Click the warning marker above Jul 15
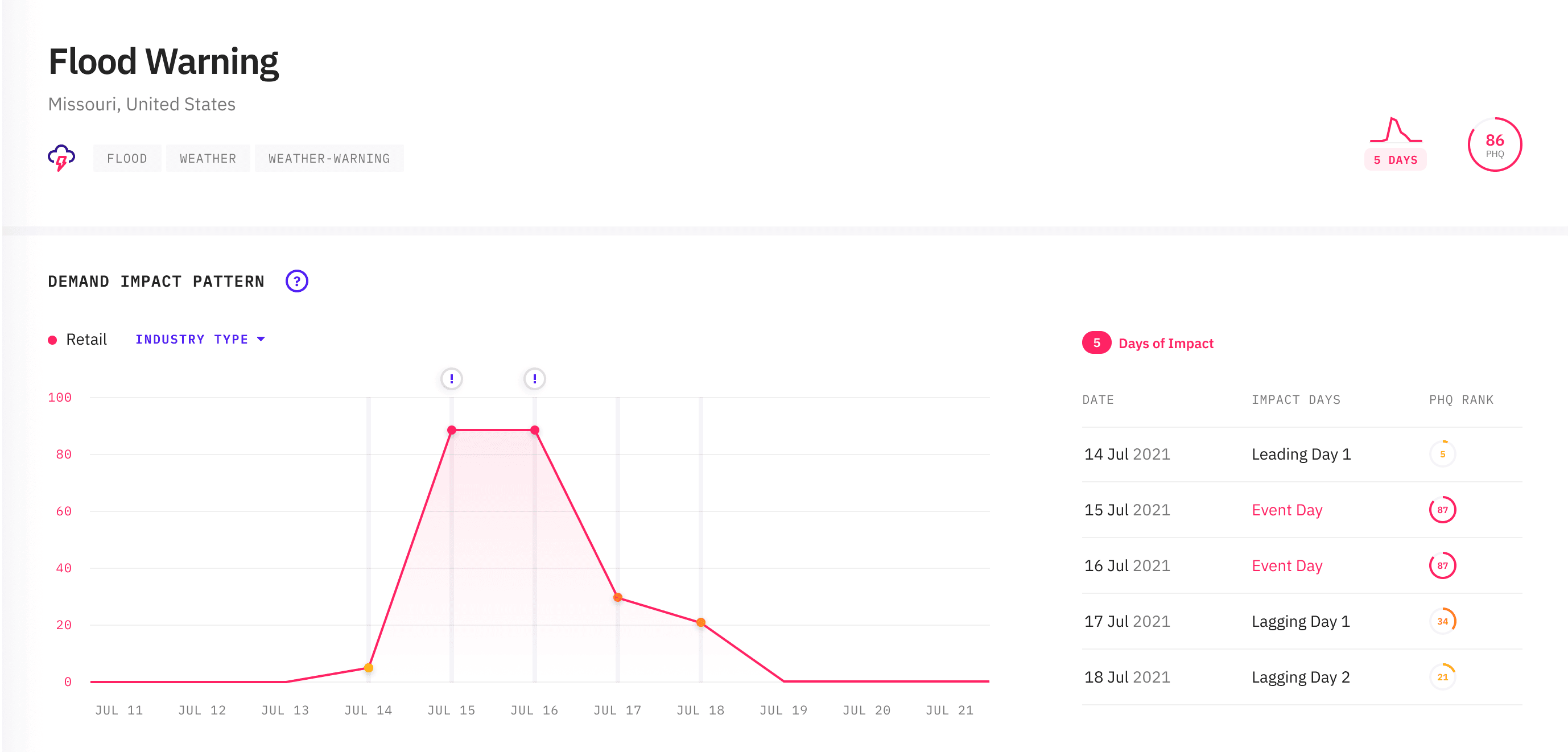 [x=451, y=378]
